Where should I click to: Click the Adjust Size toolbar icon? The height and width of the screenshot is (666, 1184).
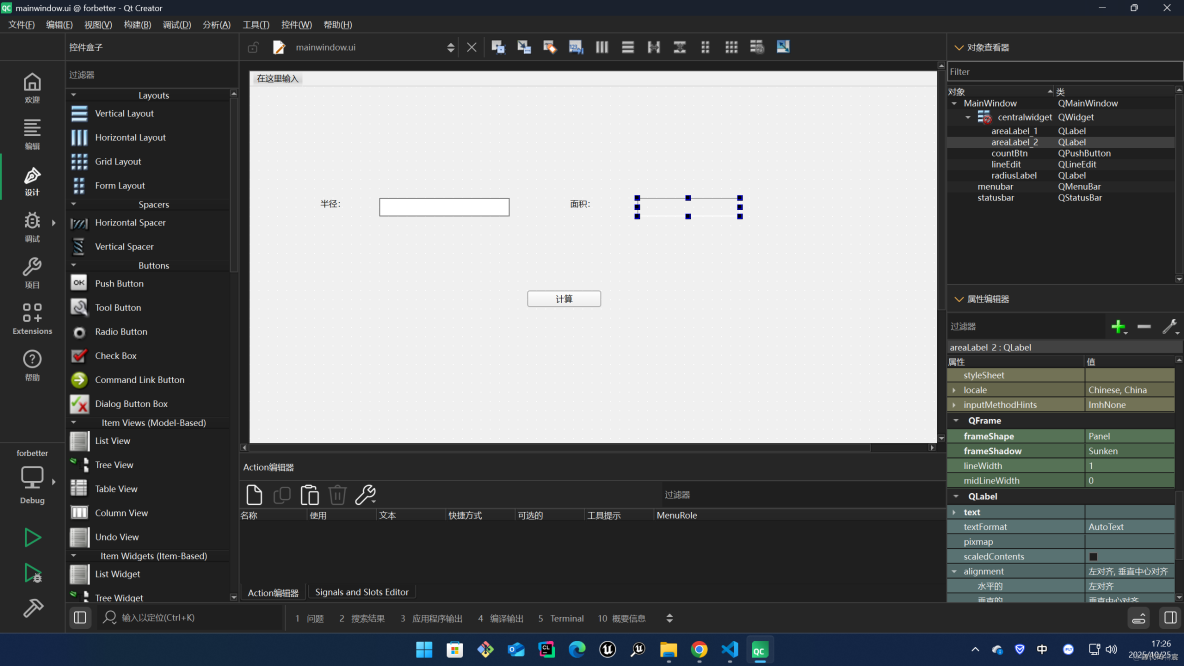[783, 46]
